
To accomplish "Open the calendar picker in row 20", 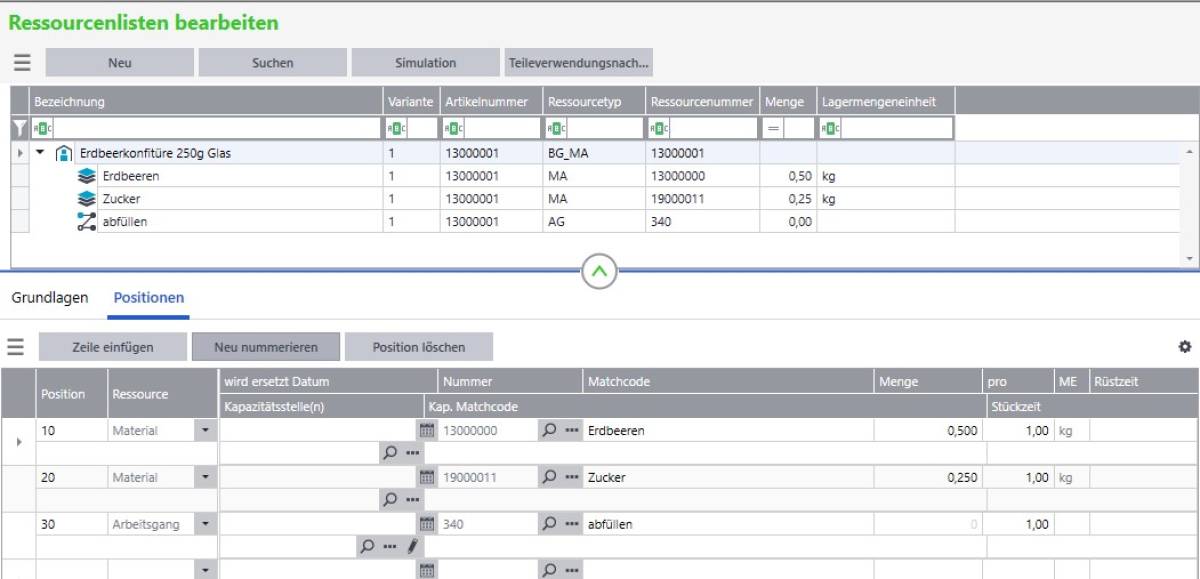I will click(427, 477).
